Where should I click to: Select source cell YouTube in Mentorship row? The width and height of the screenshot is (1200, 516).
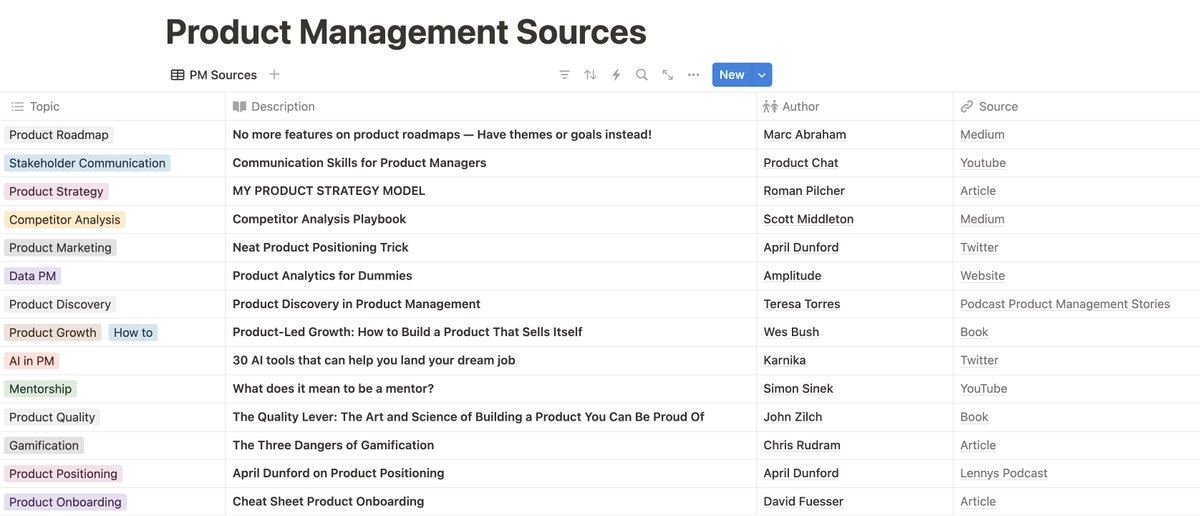[x=984, y=389]
